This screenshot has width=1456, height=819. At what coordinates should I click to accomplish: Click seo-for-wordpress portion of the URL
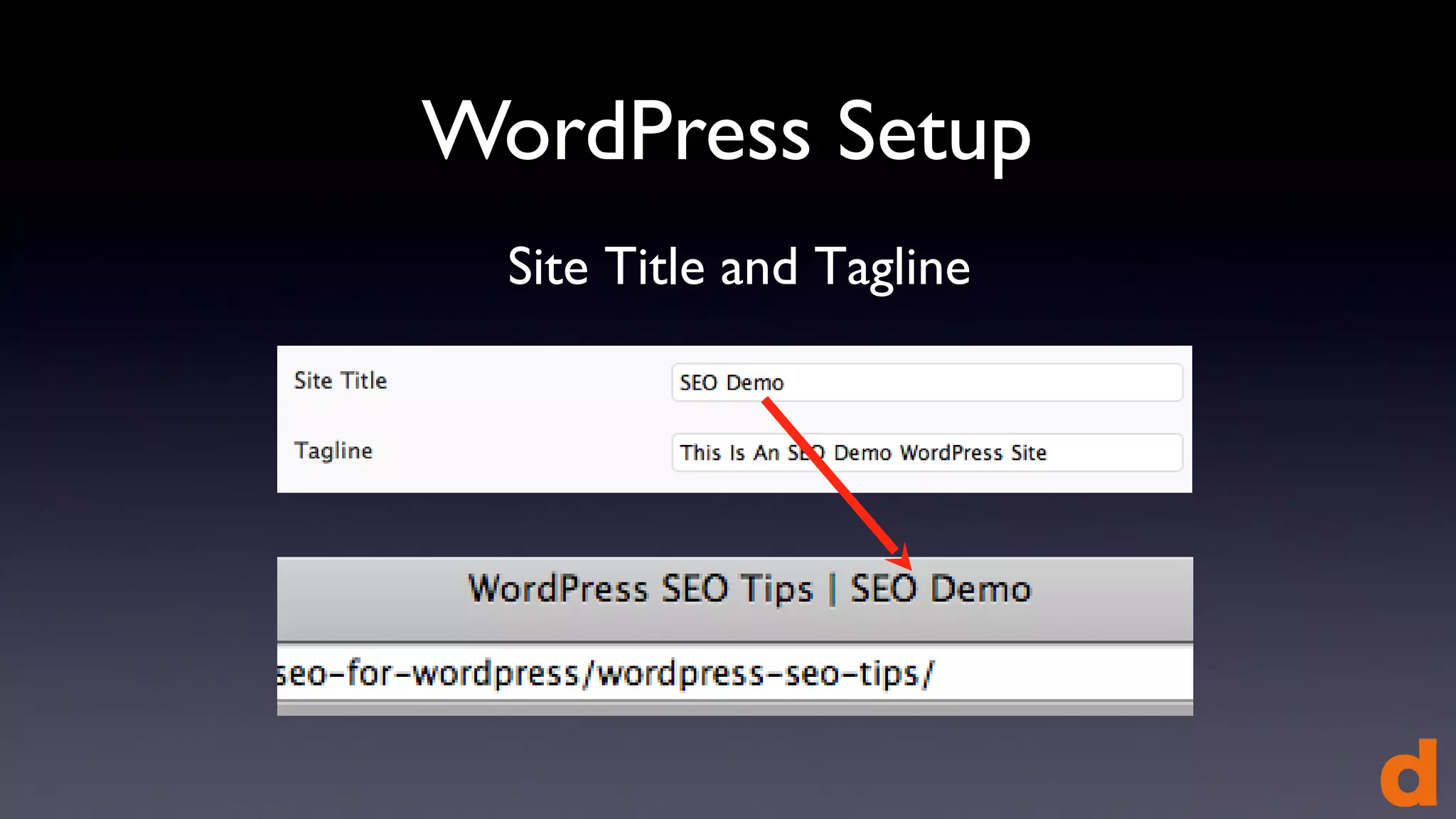click(x=428, y=673)
